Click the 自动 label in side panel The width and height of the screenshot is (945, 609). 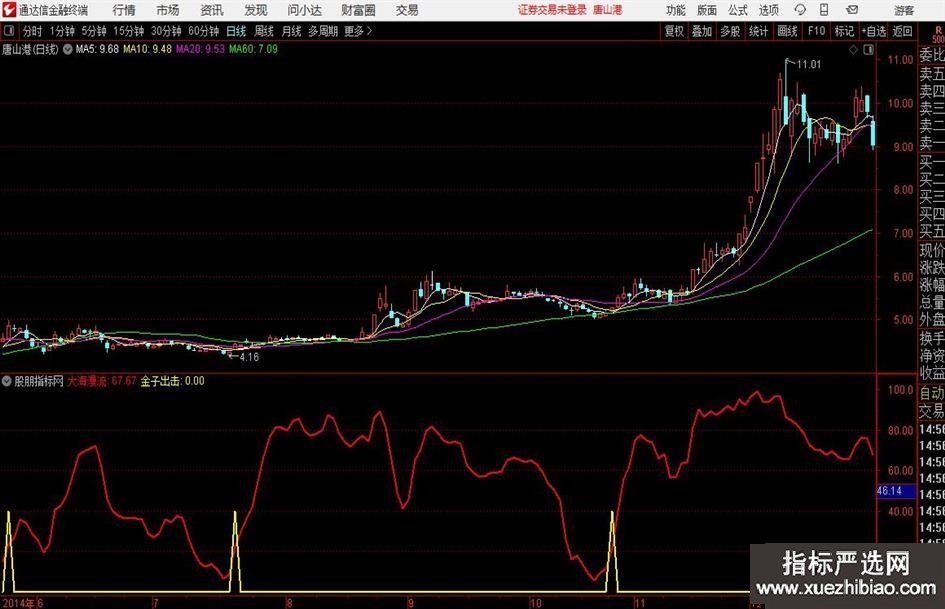click(932, 393)
